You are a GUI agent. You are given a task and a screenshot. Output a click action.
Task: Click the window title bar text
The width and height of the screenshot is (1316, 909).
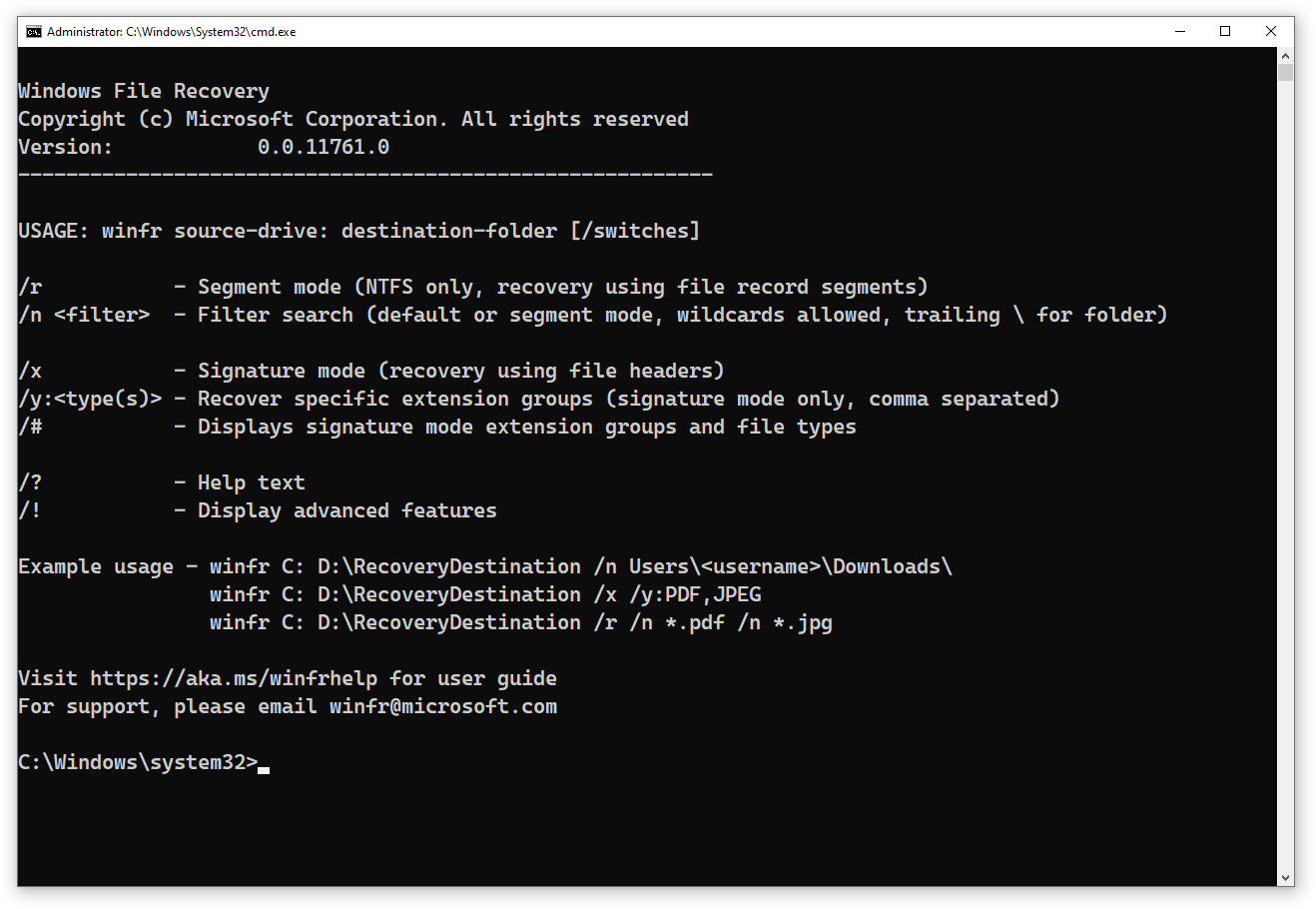click(x=171, y=32)
